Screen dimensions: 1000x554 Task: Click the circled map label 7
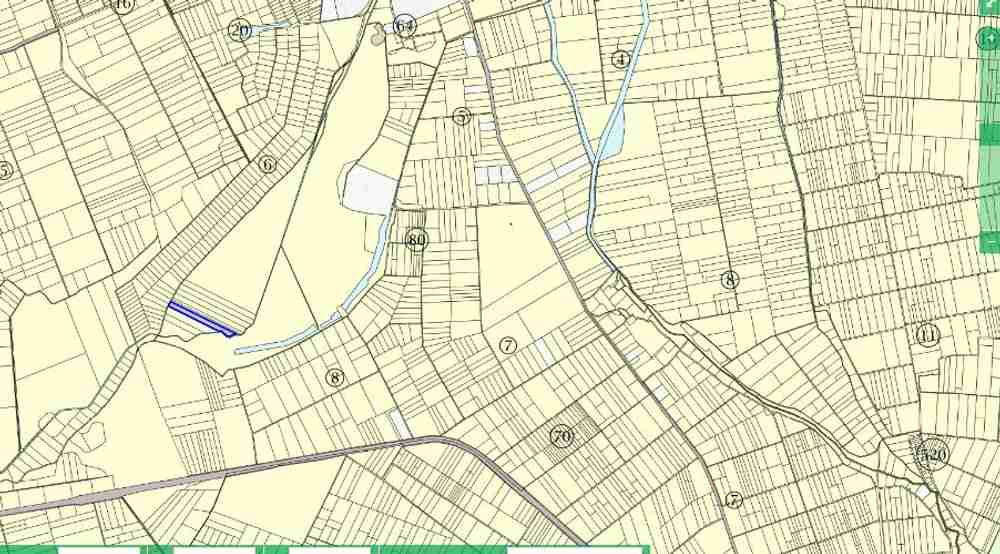(508, 346)
